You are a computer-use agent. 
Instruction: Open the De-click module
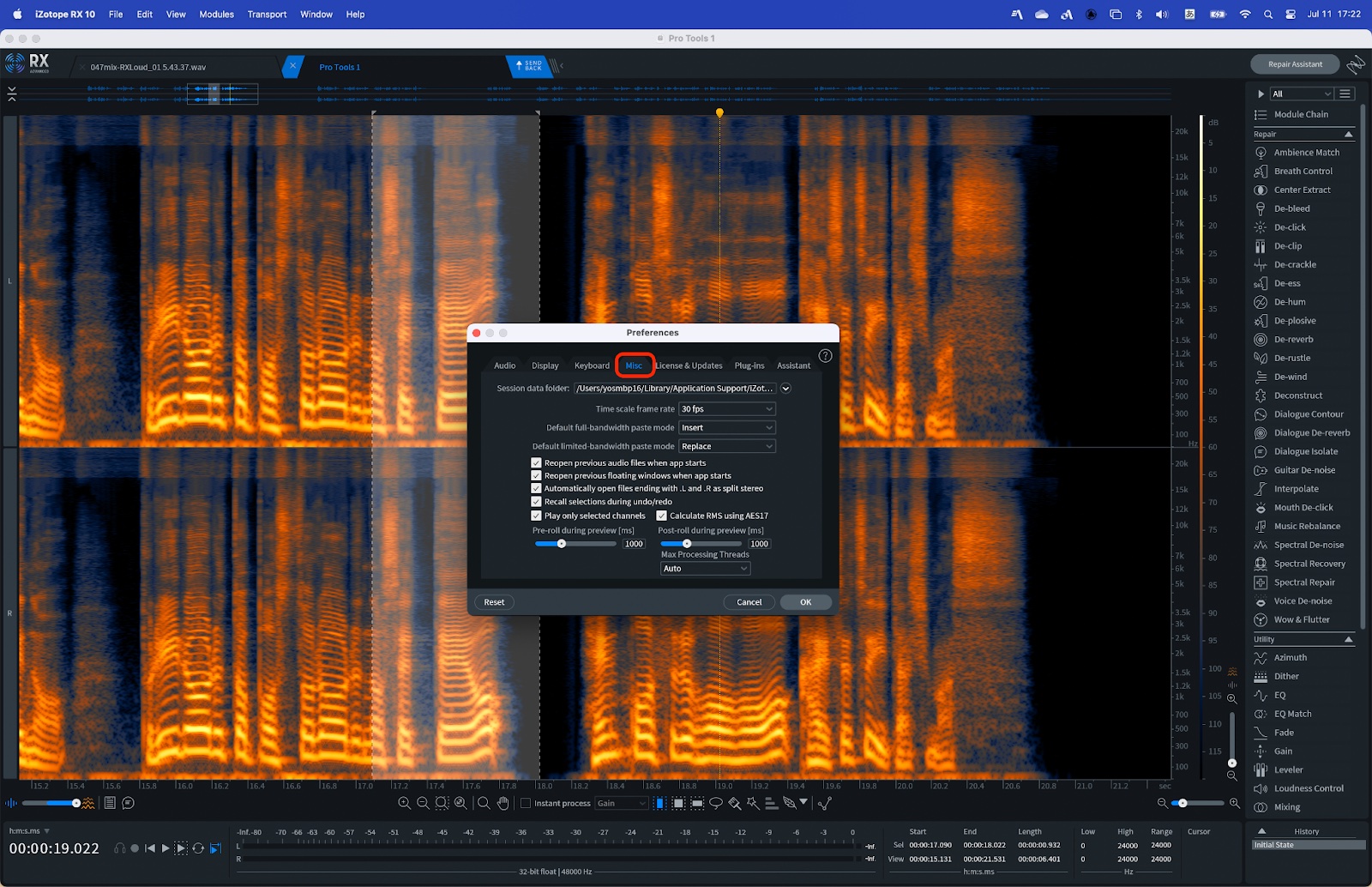pyautogui.click(x=1290, y=227)
